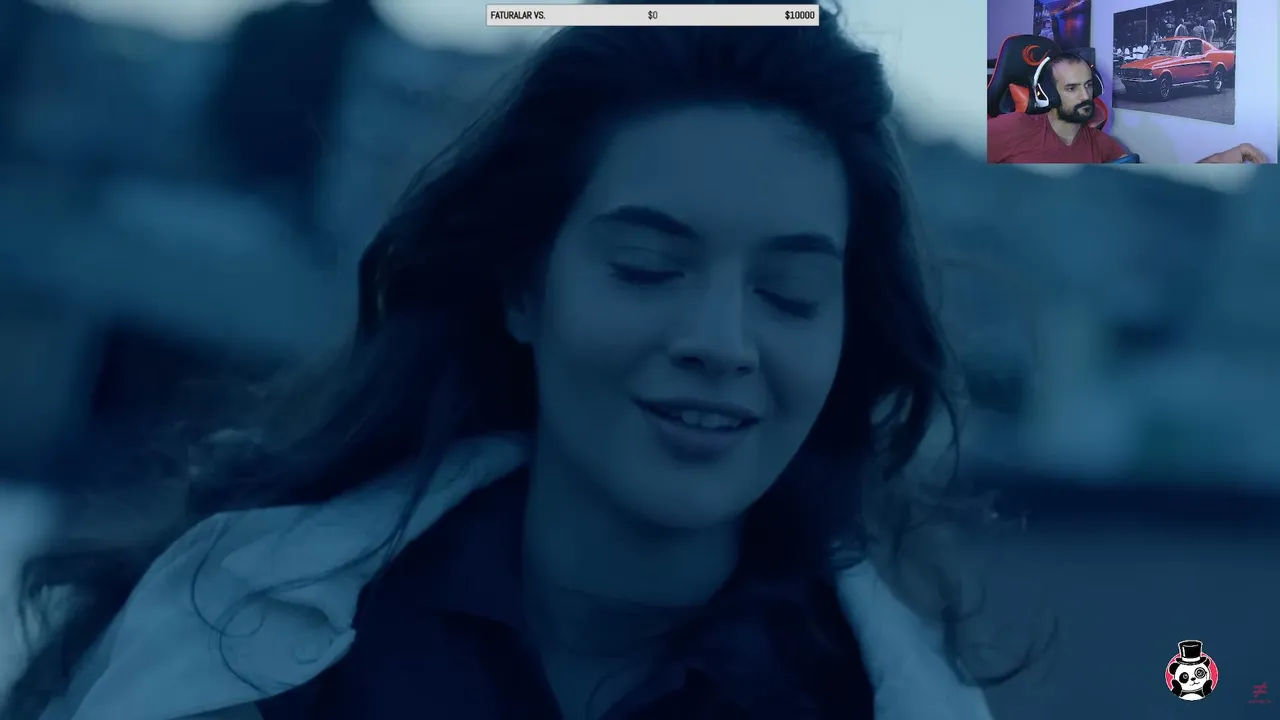Viewport: 1280px width, 720px height.
Task: Click the panda with top hat logo
Action: pyautogui.click(x=1191, y=670)
